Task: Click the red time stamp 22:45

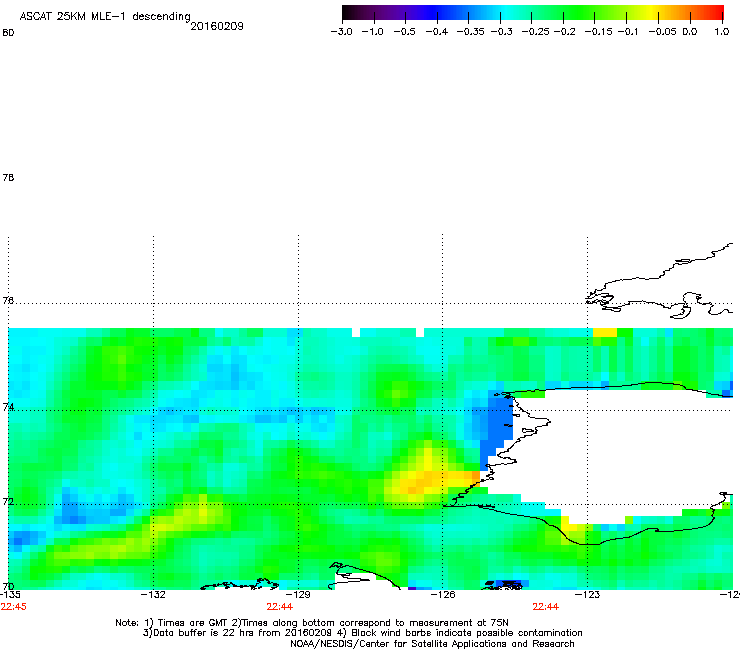Action: [x=14, y=607]
